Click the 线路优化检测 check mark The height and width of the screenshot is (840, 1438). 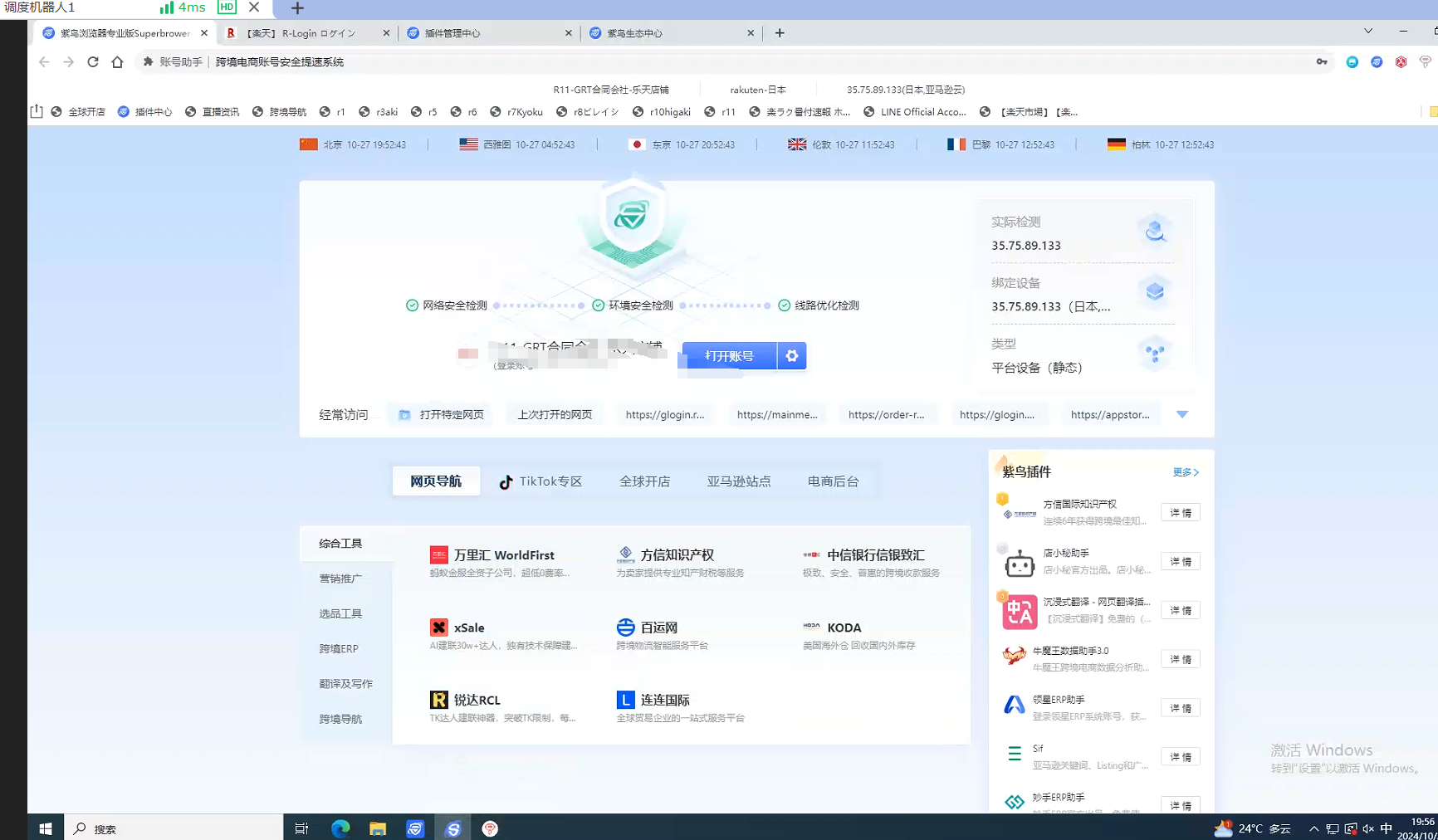tap(784, 305)
